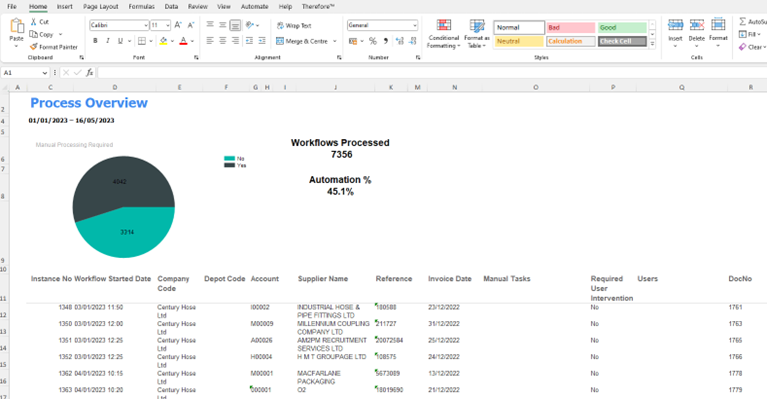Click Merge & Centre
The height and width of the screenshot is (399, 767).
302,41
